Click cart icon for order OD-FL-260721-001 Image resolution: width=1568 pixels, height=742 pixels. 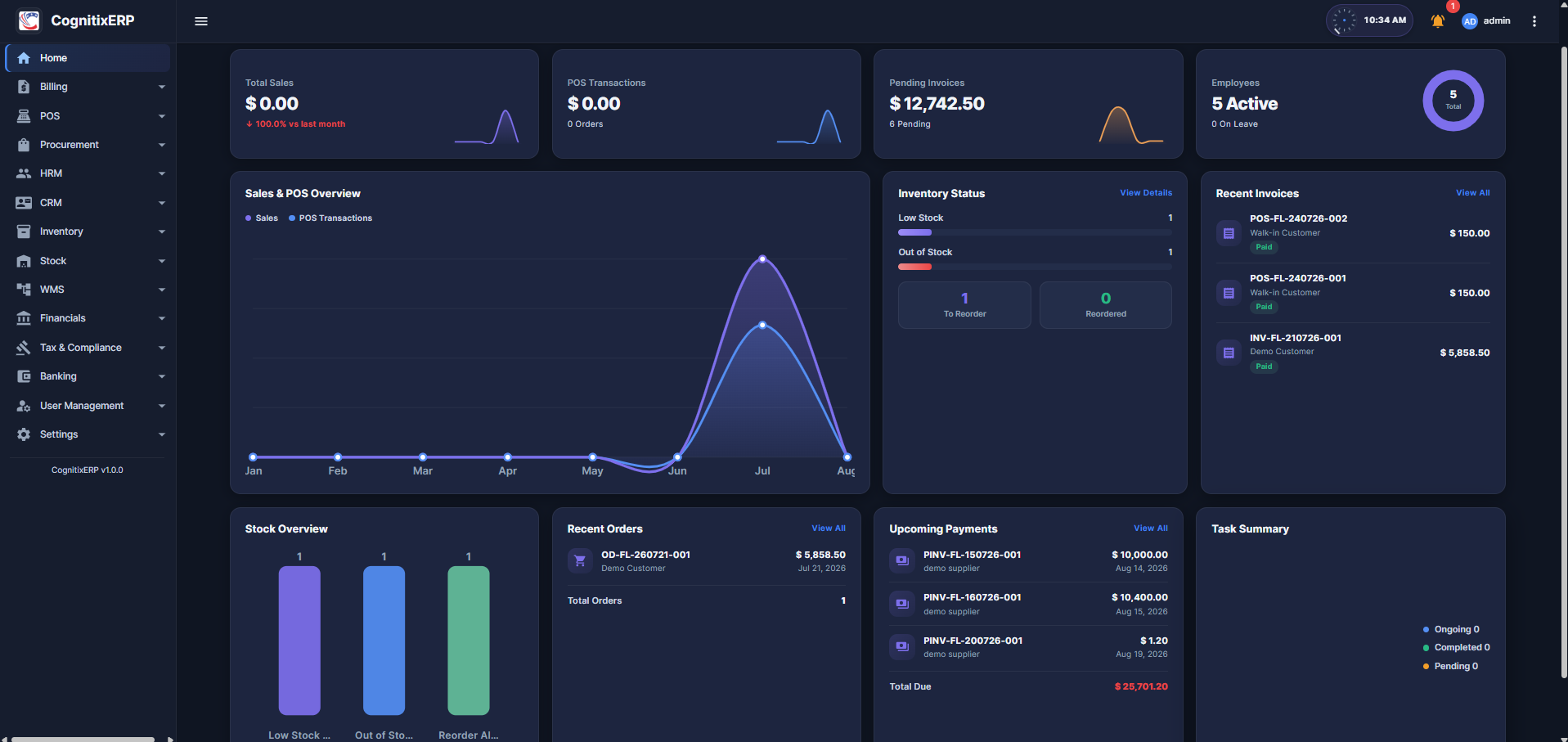(x=580, y=561)
